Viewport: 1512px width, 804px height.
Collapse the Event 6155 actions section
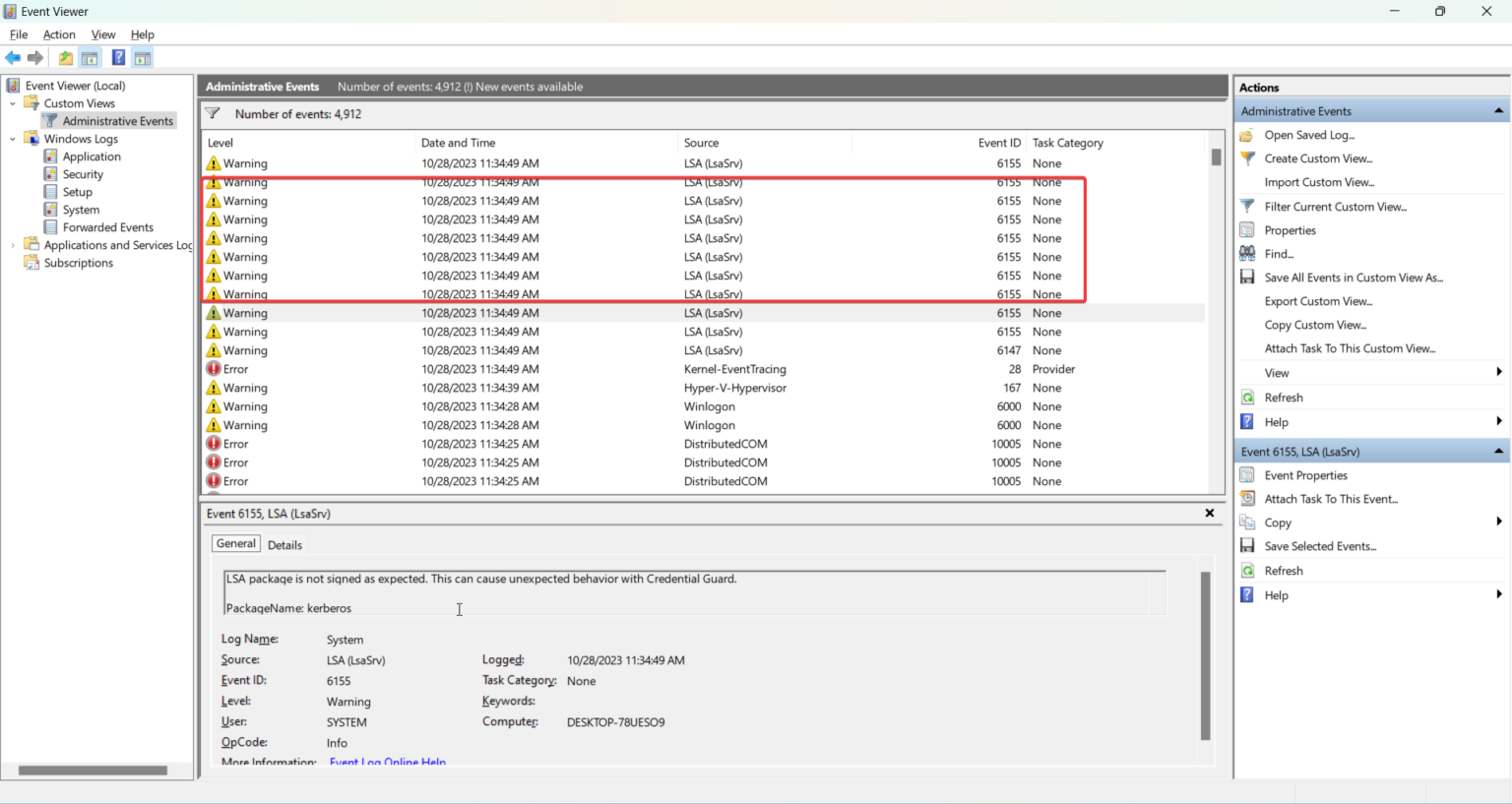coord(1499,451)
